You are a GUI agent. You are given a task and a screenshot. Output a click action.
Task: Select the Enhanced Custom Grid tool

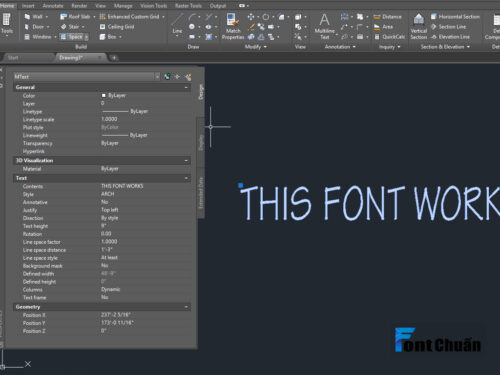coord(130,17)
